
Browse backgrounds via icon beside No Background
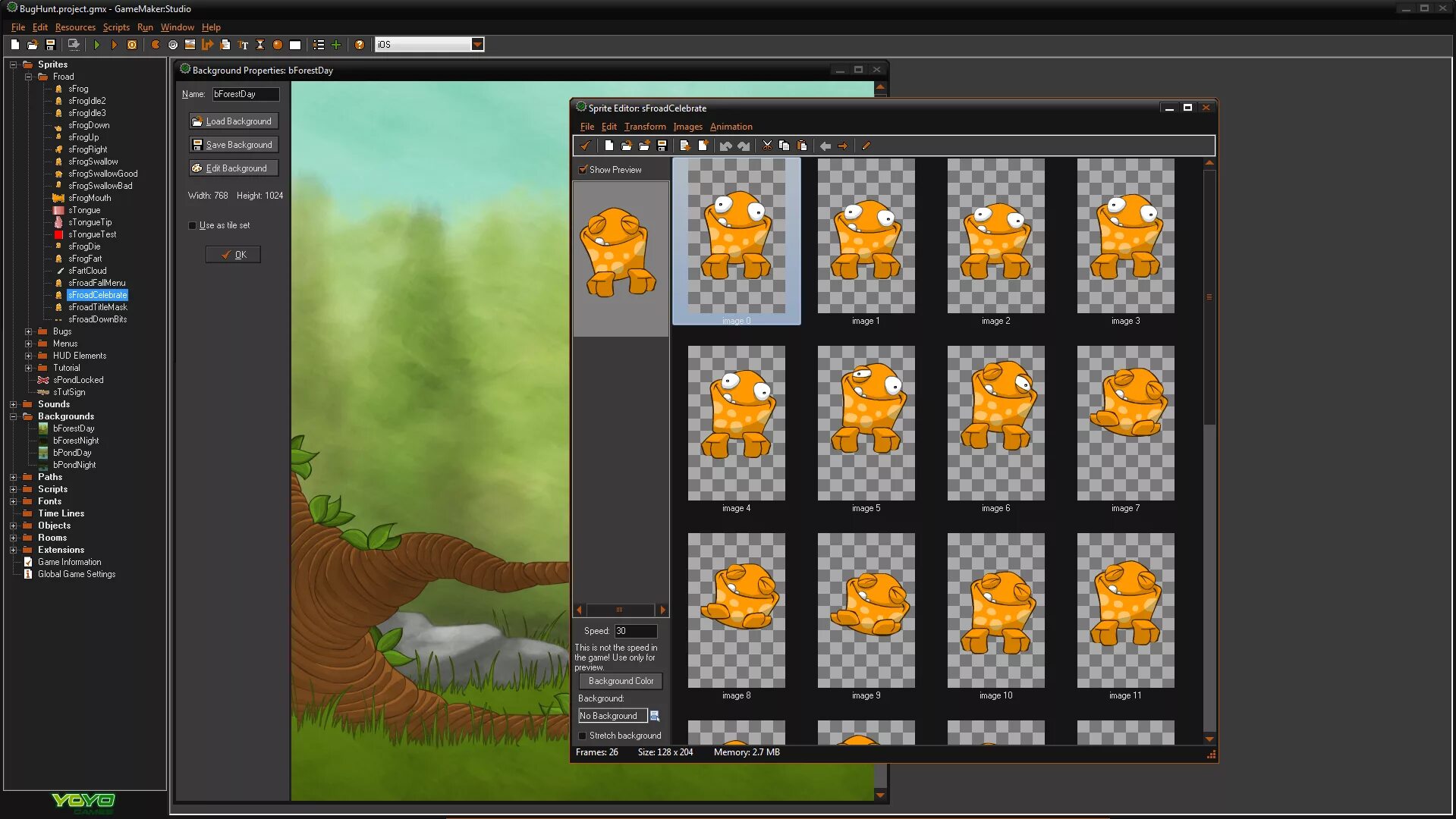pos(655,716)
